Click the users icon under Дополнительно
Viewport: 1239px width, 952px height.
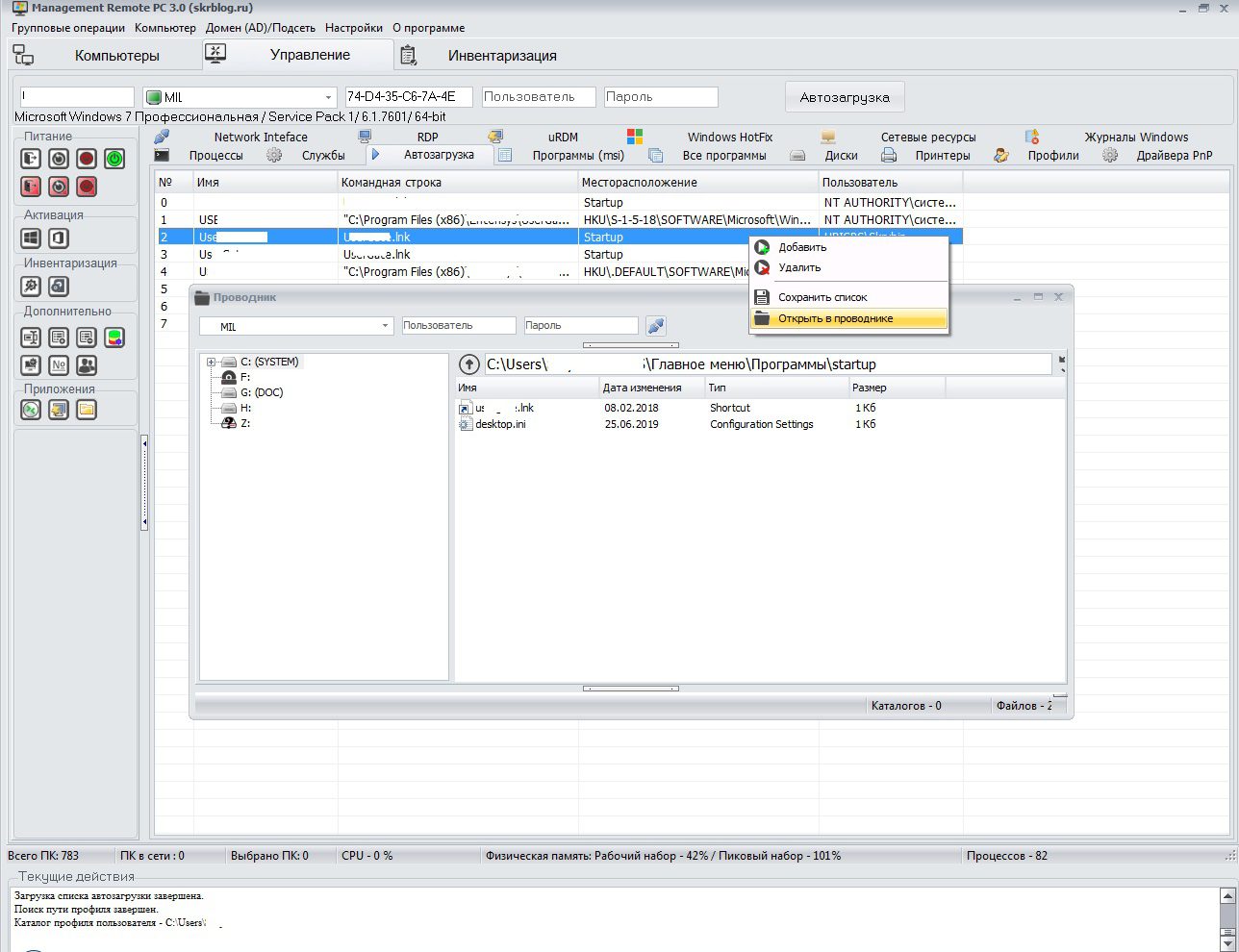(87, 365)
